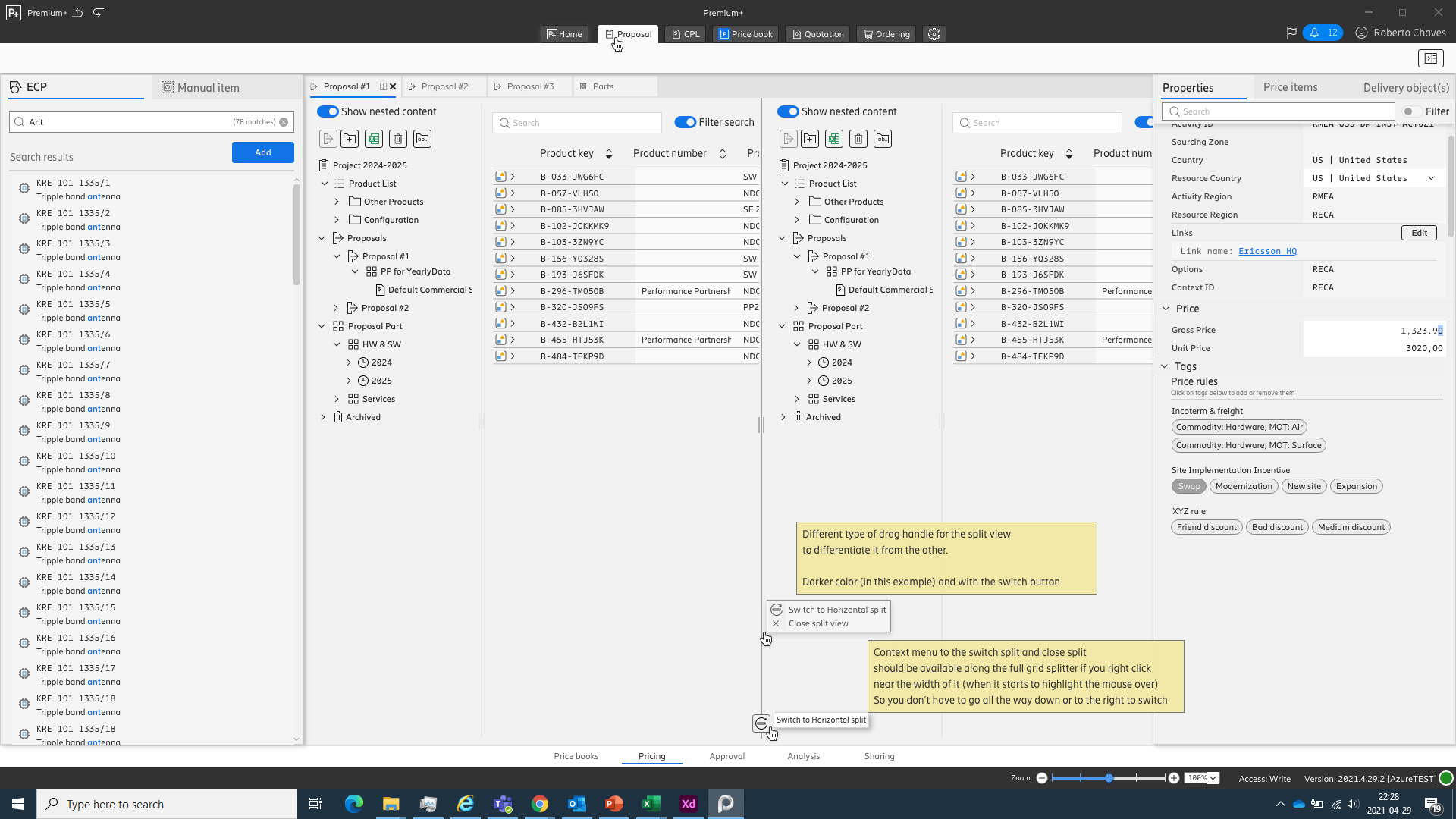Image resolution: width=1456 pixels, height=819 pixels.
Task: Enable the Filter toggle in Properties panel
Action: 1411,111
